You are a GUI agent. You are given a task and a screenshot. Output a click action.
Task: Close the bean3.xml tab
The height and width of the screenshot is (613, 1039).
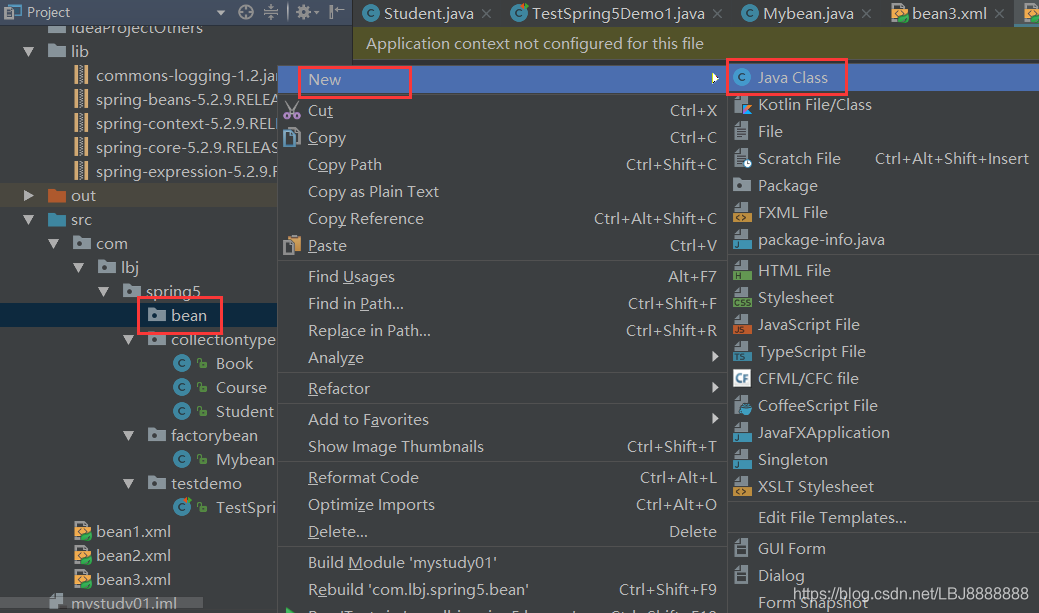pyautogui.click(x=999, y=14)
